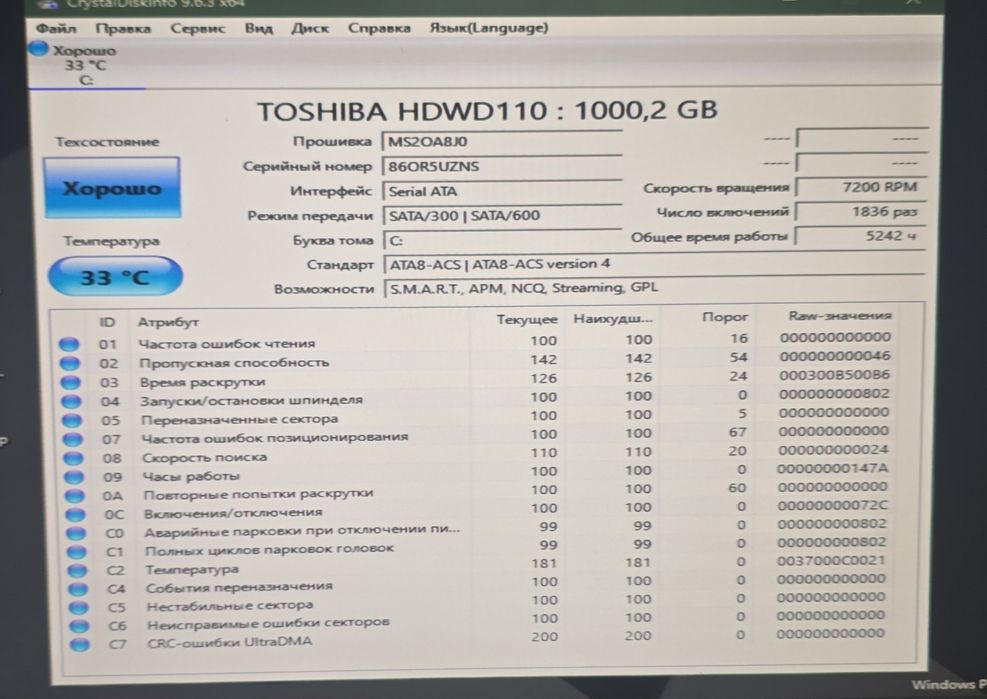
Task: Click the Хорошо health status button
Action: tap(111, 188)
